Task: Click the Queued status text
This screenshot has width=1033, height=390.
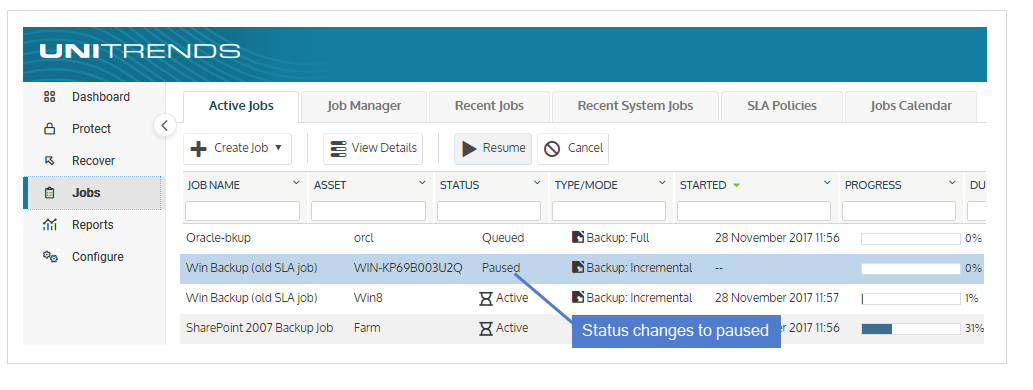Action: (503, 238)
